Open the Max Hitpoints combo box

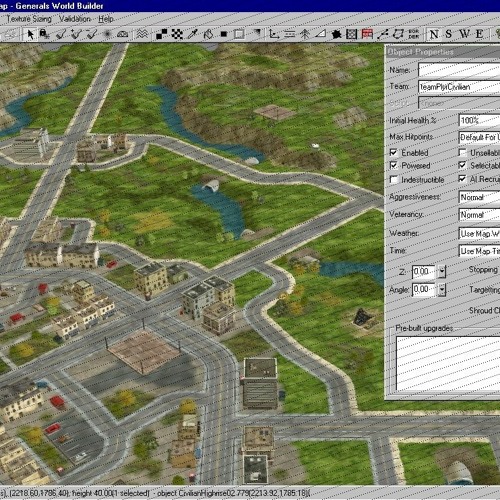[x=479, y=137]
